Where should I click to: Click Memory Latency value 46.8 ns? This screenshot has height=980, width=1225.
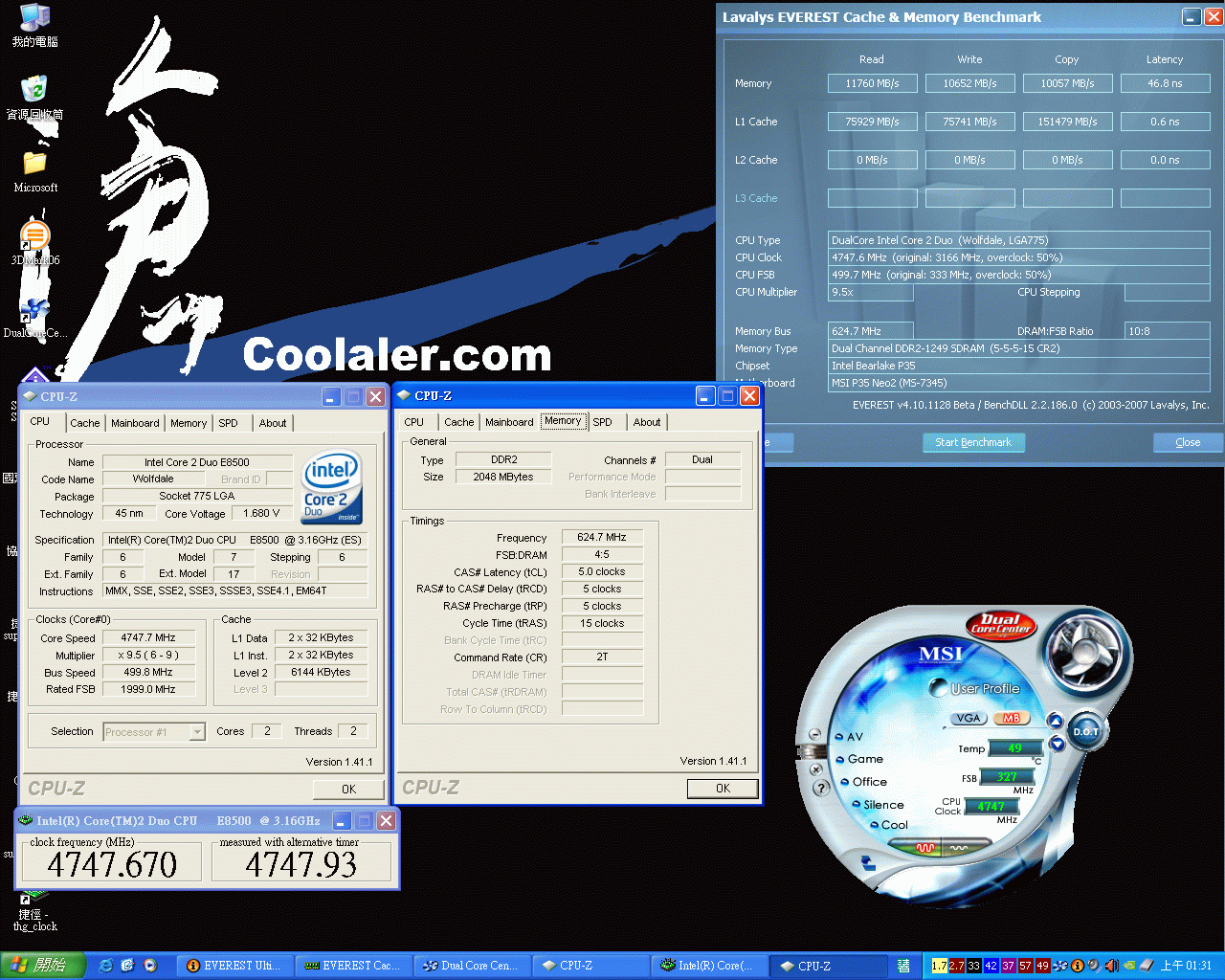click(x=1166, y=83)
